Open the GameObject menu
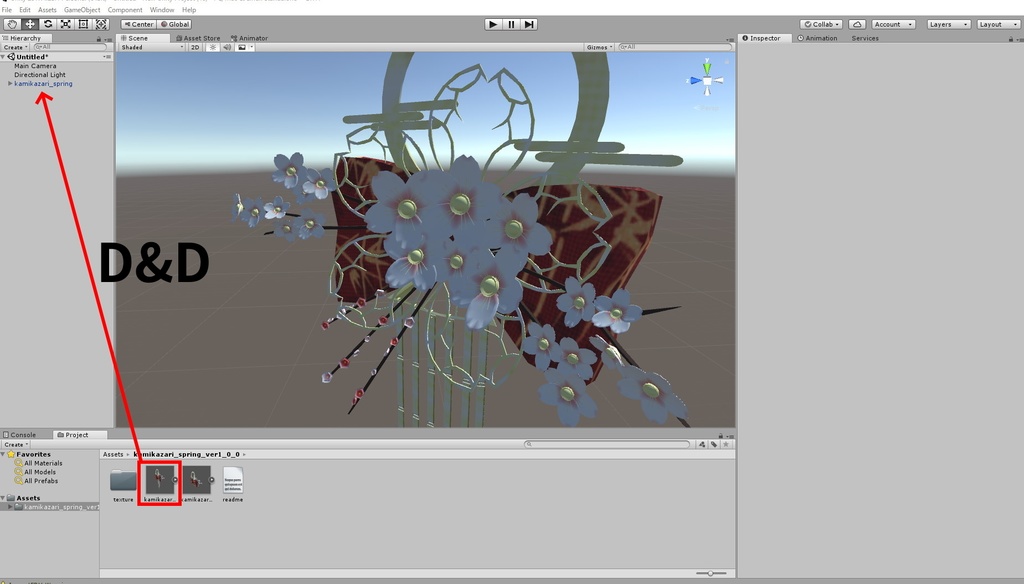 point(82,10)
